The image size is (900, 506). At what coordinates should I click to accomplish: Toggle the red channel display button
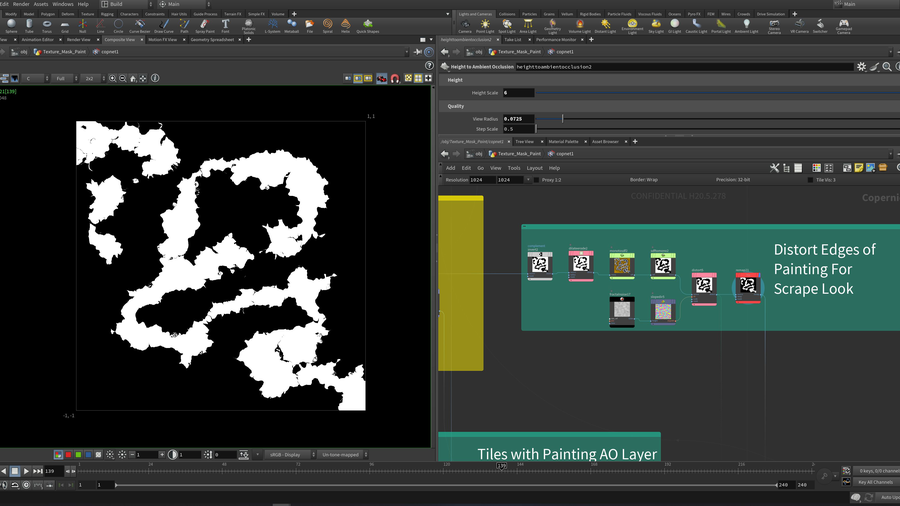(x=68, y=455)
